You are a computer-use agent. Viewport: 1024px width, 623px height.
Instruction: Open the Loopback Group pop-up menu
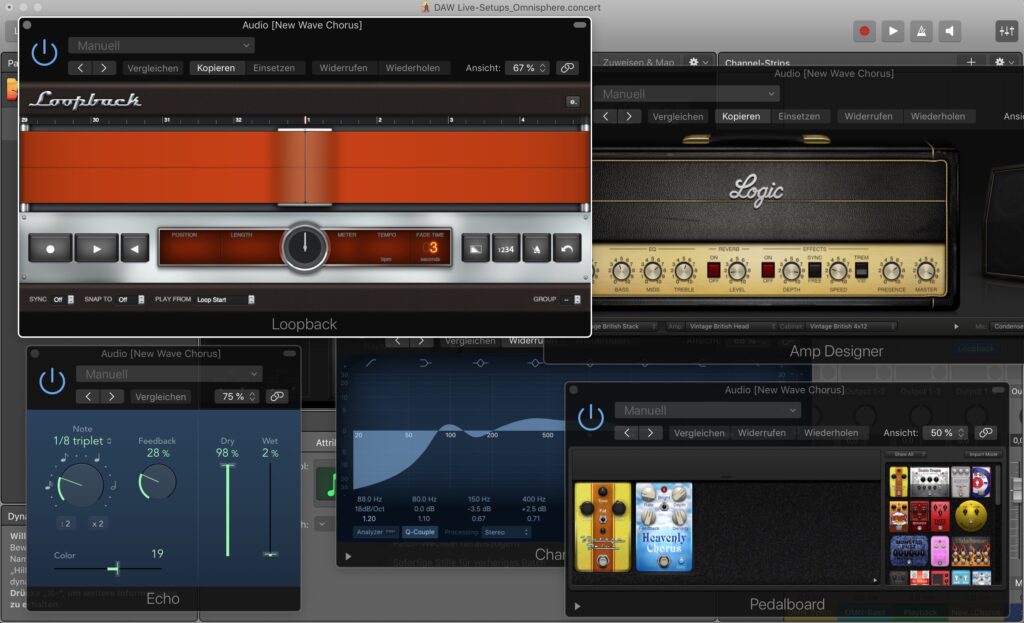coord(571,300)
